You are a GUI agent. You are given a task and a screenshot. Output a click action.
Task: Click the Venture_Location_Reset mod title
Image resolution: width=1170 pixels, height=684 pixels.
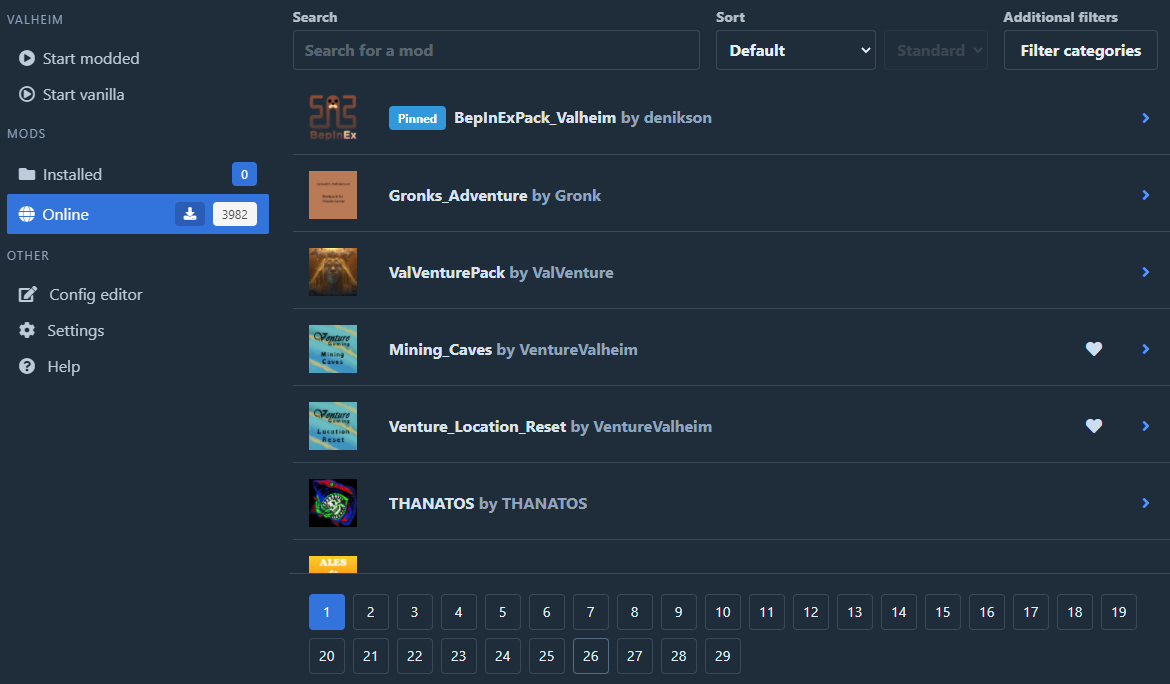478,427
